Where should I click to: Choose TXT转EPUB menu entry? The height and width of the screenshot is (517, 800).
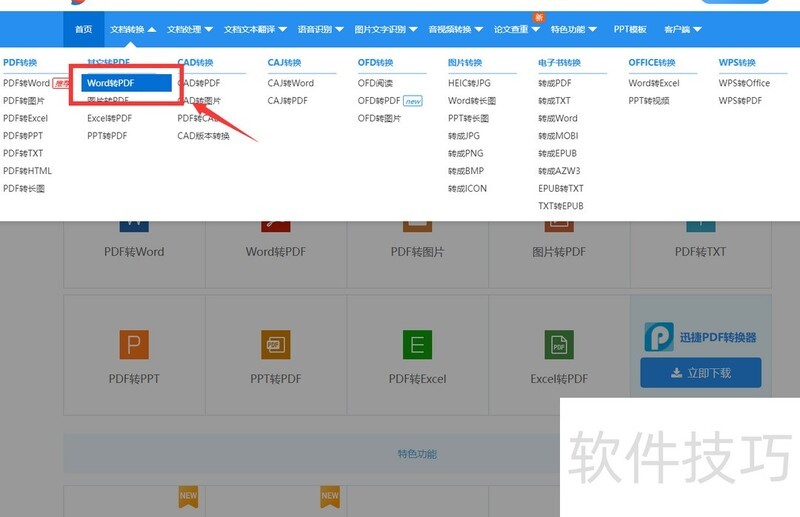click(560, 206)
